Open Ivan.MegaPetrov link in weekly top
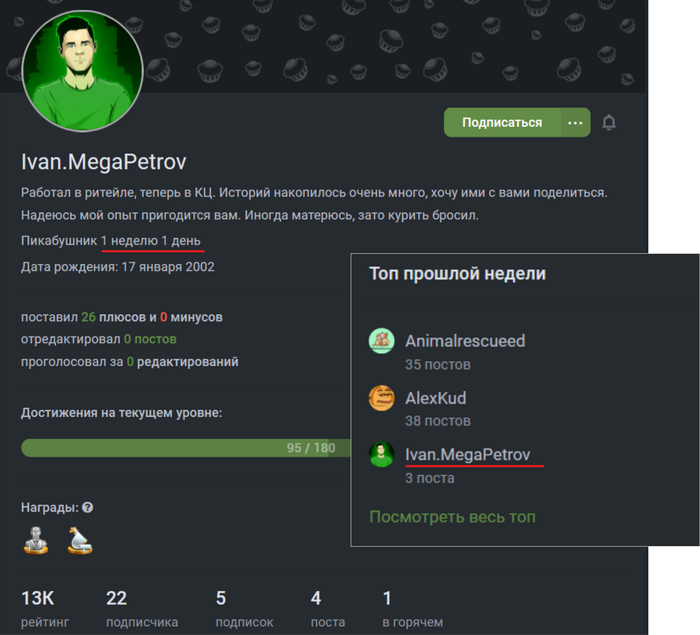This screenshot has width=700, height=635. pos(468,455)
